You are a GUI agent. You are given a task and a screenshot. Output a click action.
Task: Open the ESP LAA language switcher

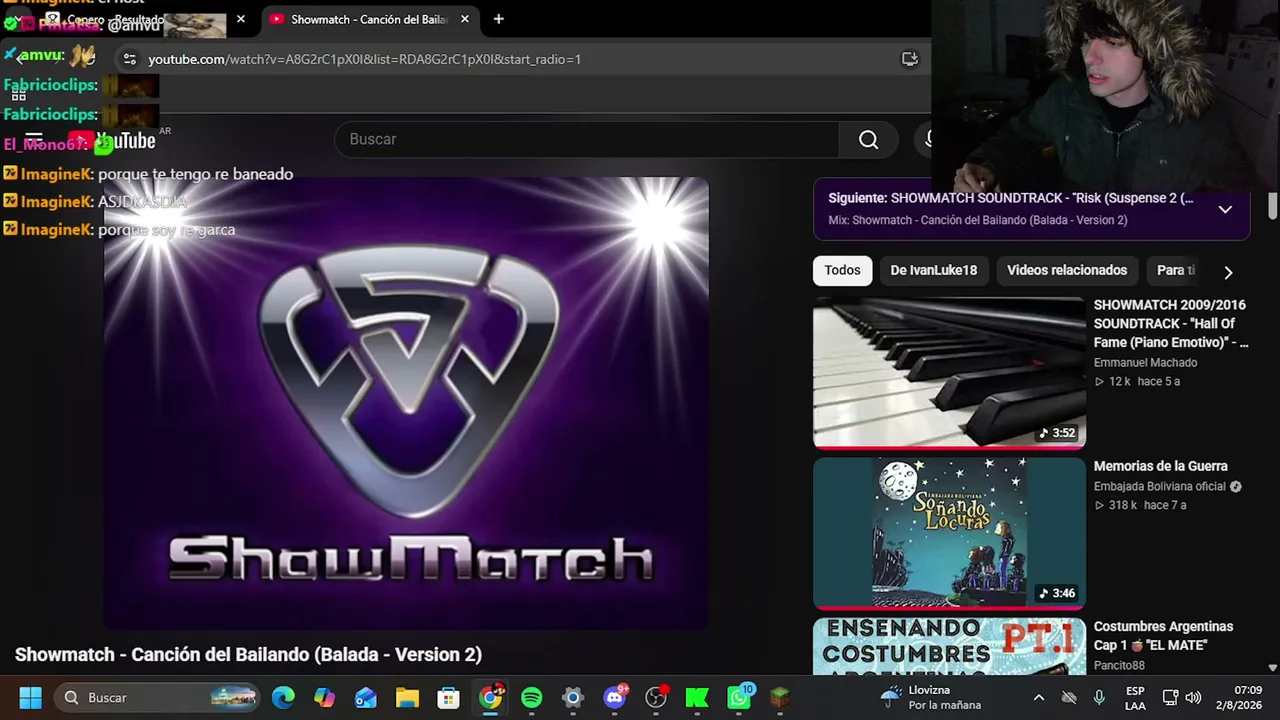(x=1135, y=698)
